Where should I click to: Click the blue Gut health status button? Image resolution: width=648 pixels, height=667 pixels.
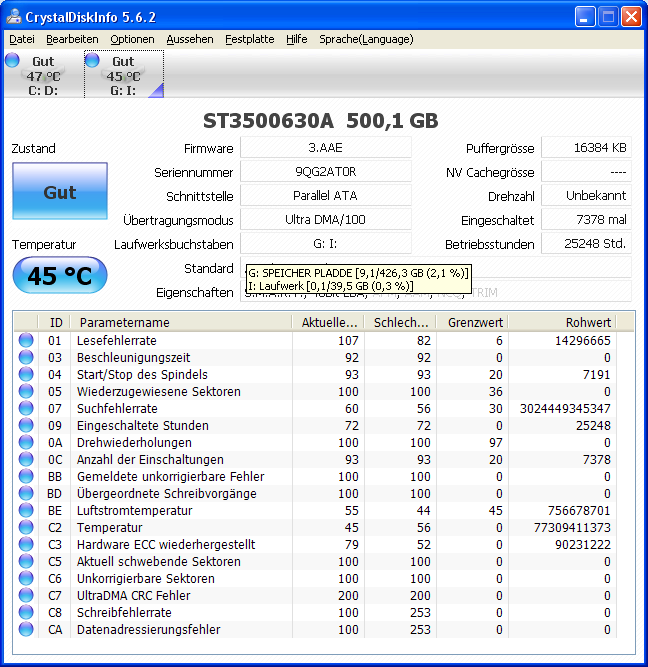click(x=60, y=191)
